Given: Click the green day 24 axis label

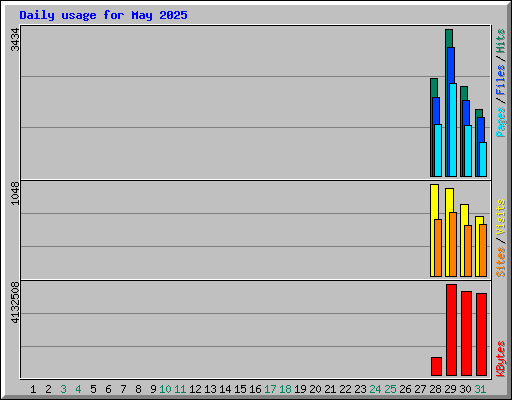Looking at the screenshot, I should pyautogui.click(x=375, y=389).
